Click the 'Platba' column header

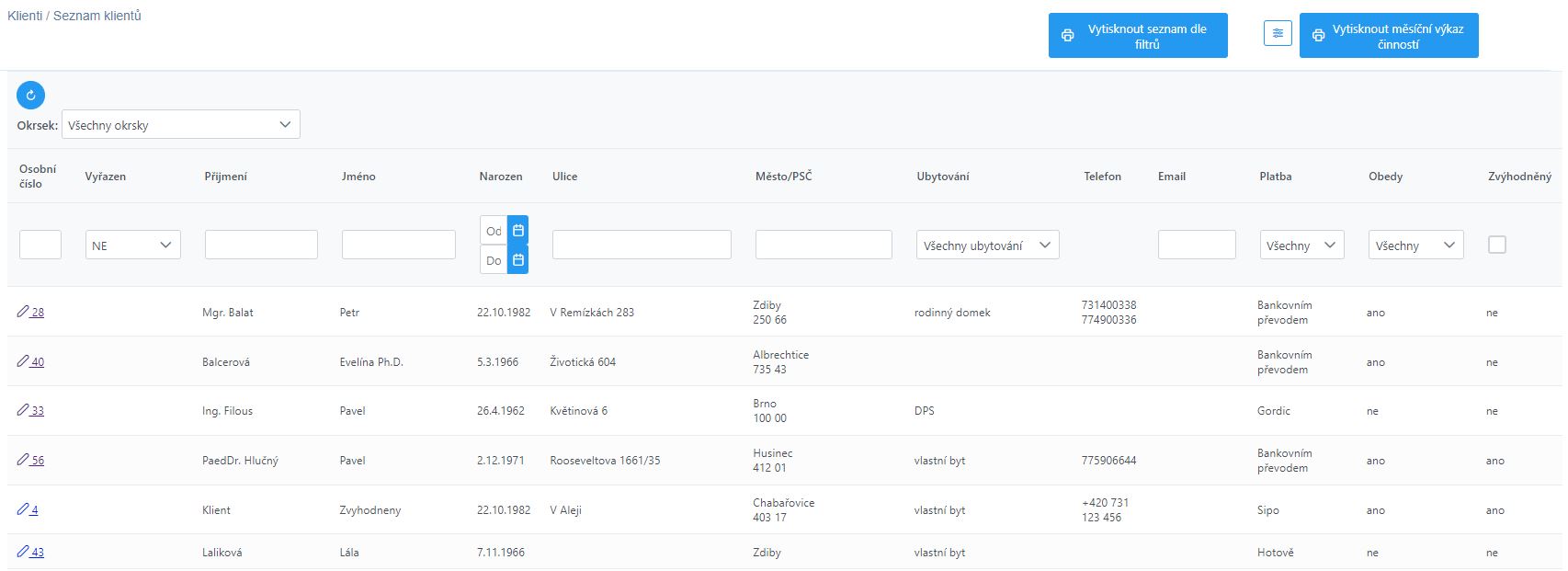point(1276,177)
